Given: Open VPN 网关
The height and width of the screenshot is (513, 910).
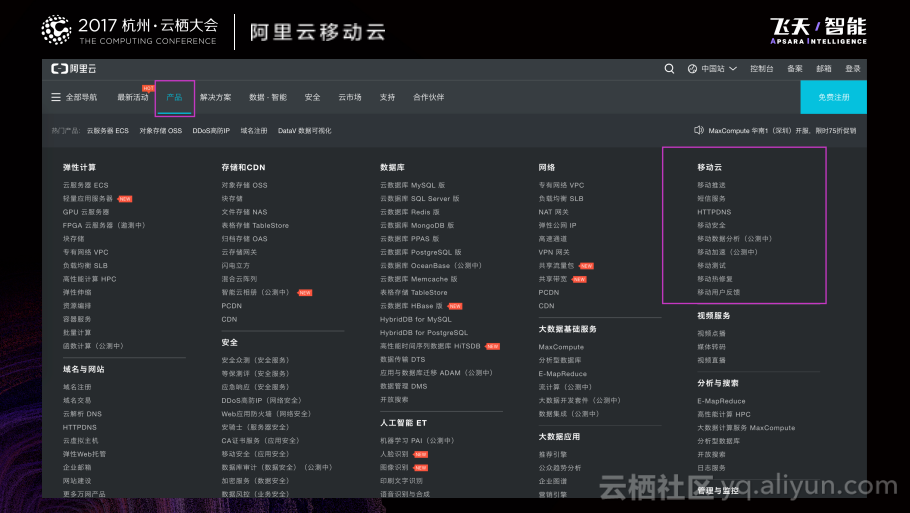Looking at the screenshot, I should pos(554,252).
